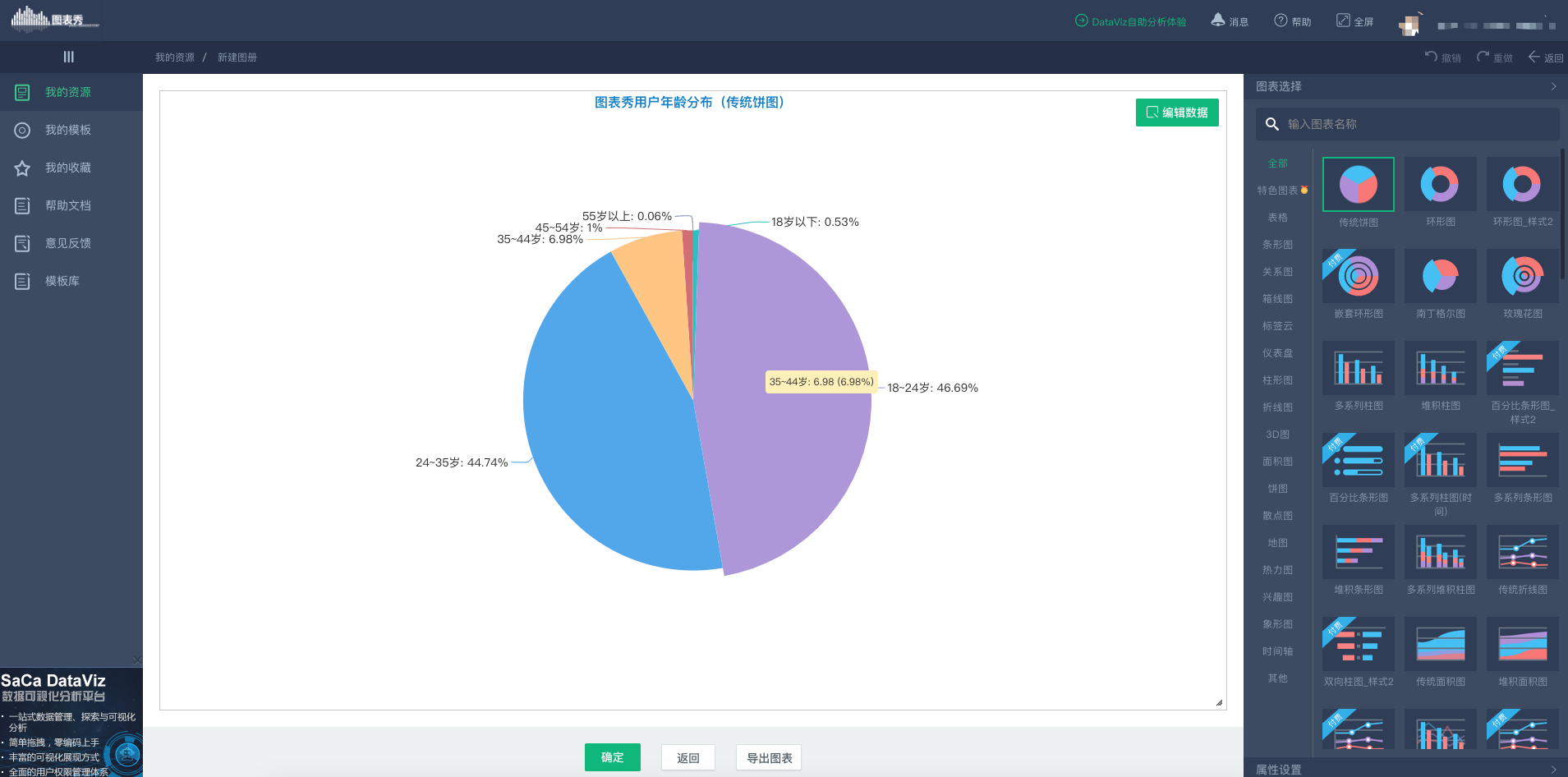The width and height of the screenshot is (1568, 777).
Task: Open the 饼图 chart category
Action: click(1277, 489)
